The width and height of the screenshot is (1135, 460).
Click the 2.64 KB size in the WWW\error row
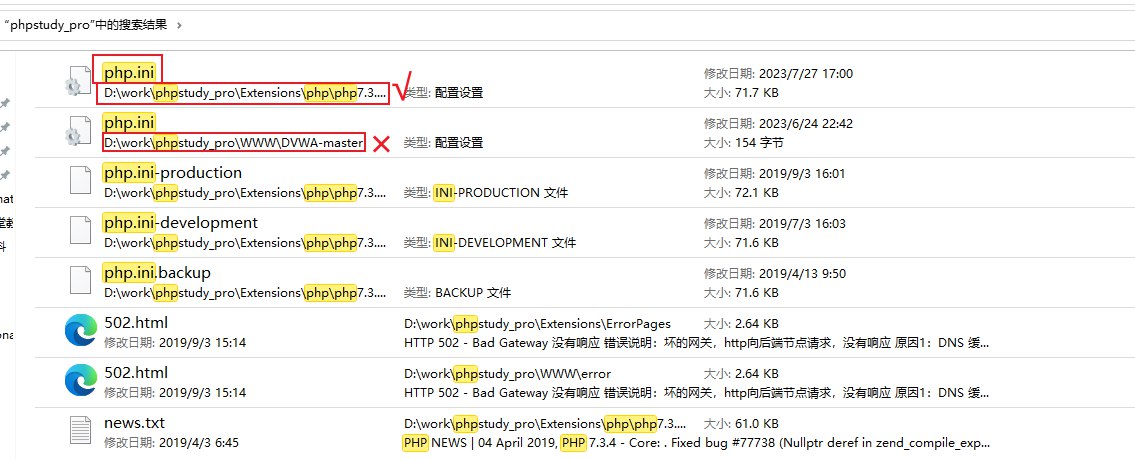coord(741,374)
